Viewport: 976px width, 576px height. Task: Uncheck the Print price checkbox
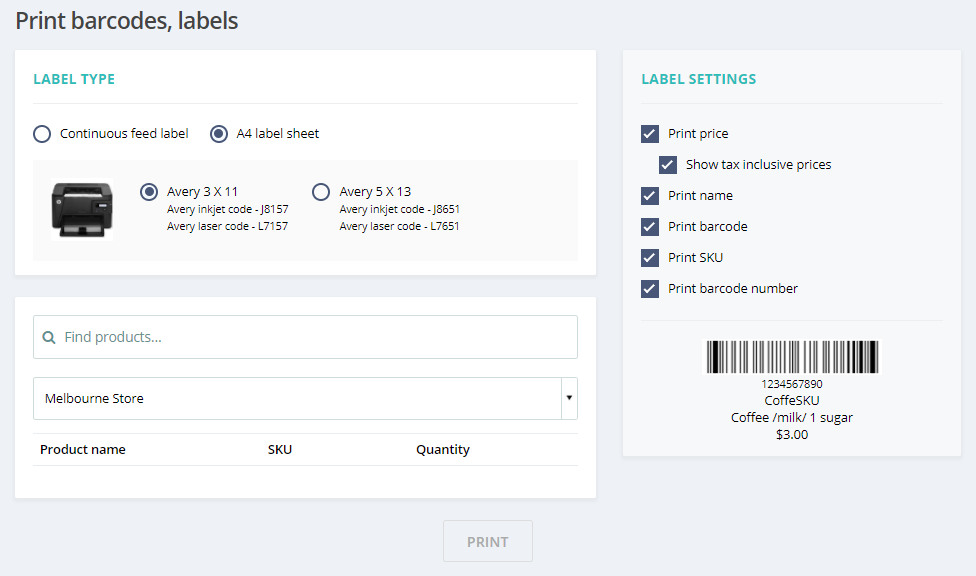(x=650, y=134)
